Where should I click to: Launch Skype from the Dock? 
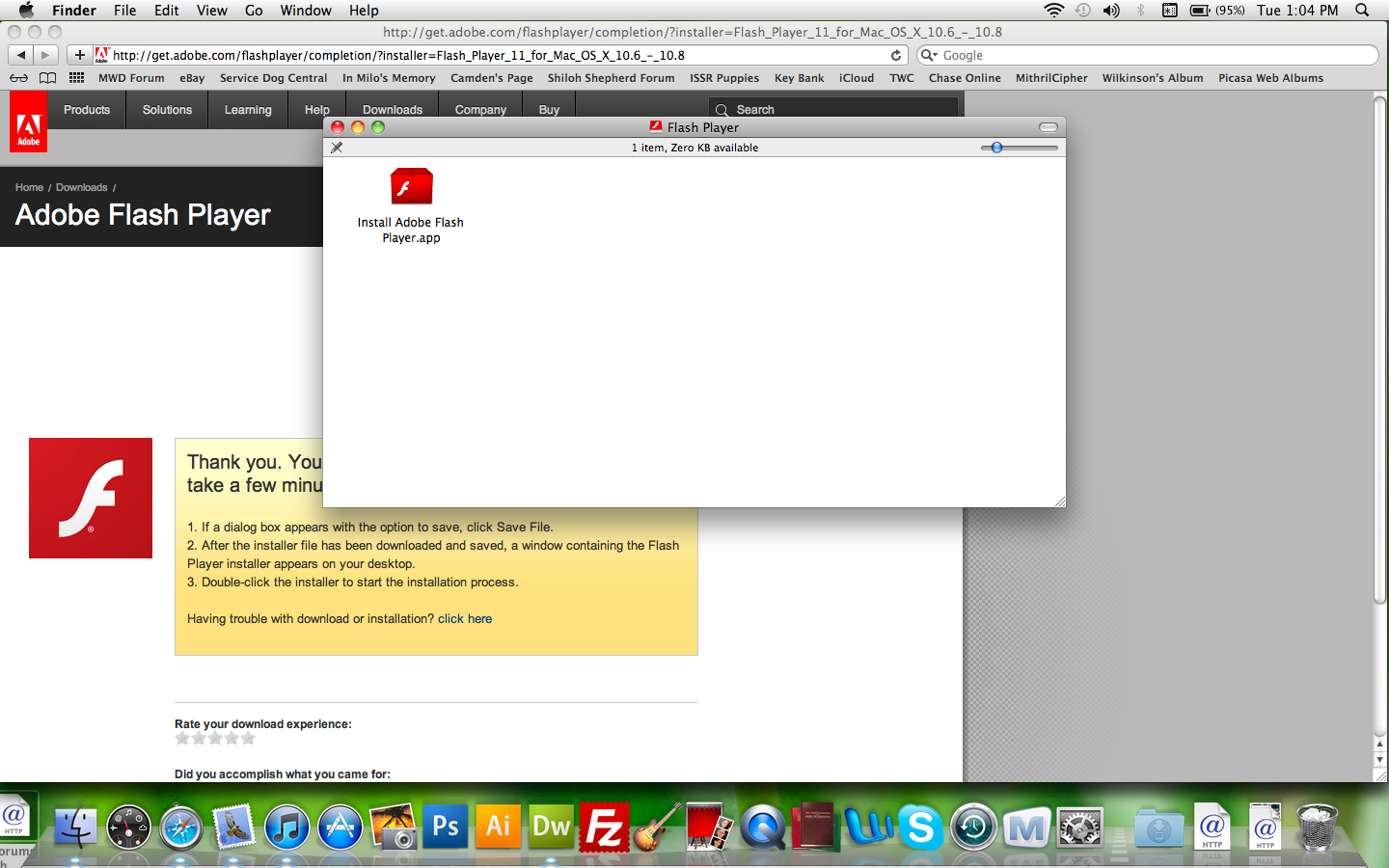point(921,827)
